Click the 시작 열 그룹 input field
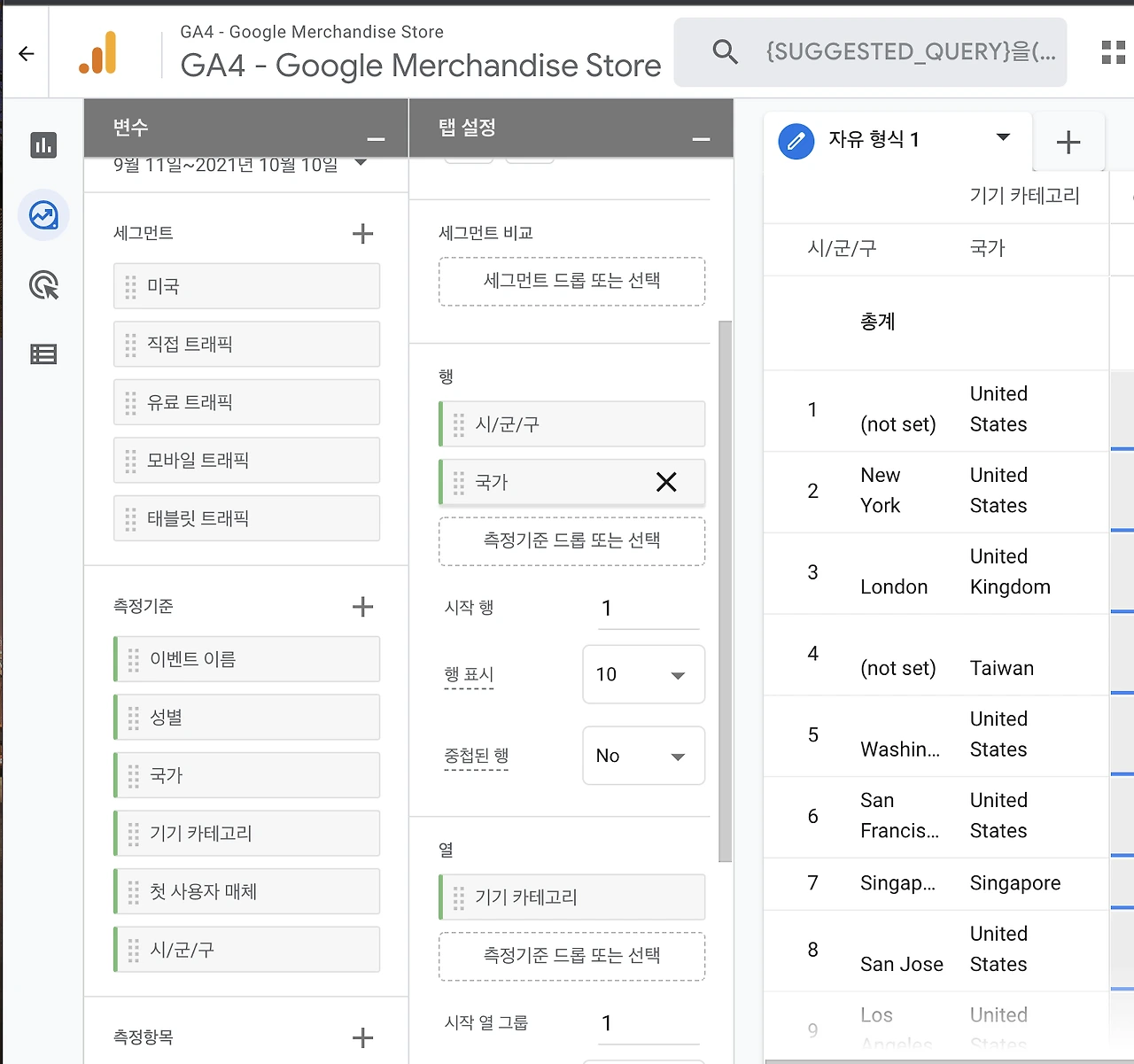 click(649, 1024)
